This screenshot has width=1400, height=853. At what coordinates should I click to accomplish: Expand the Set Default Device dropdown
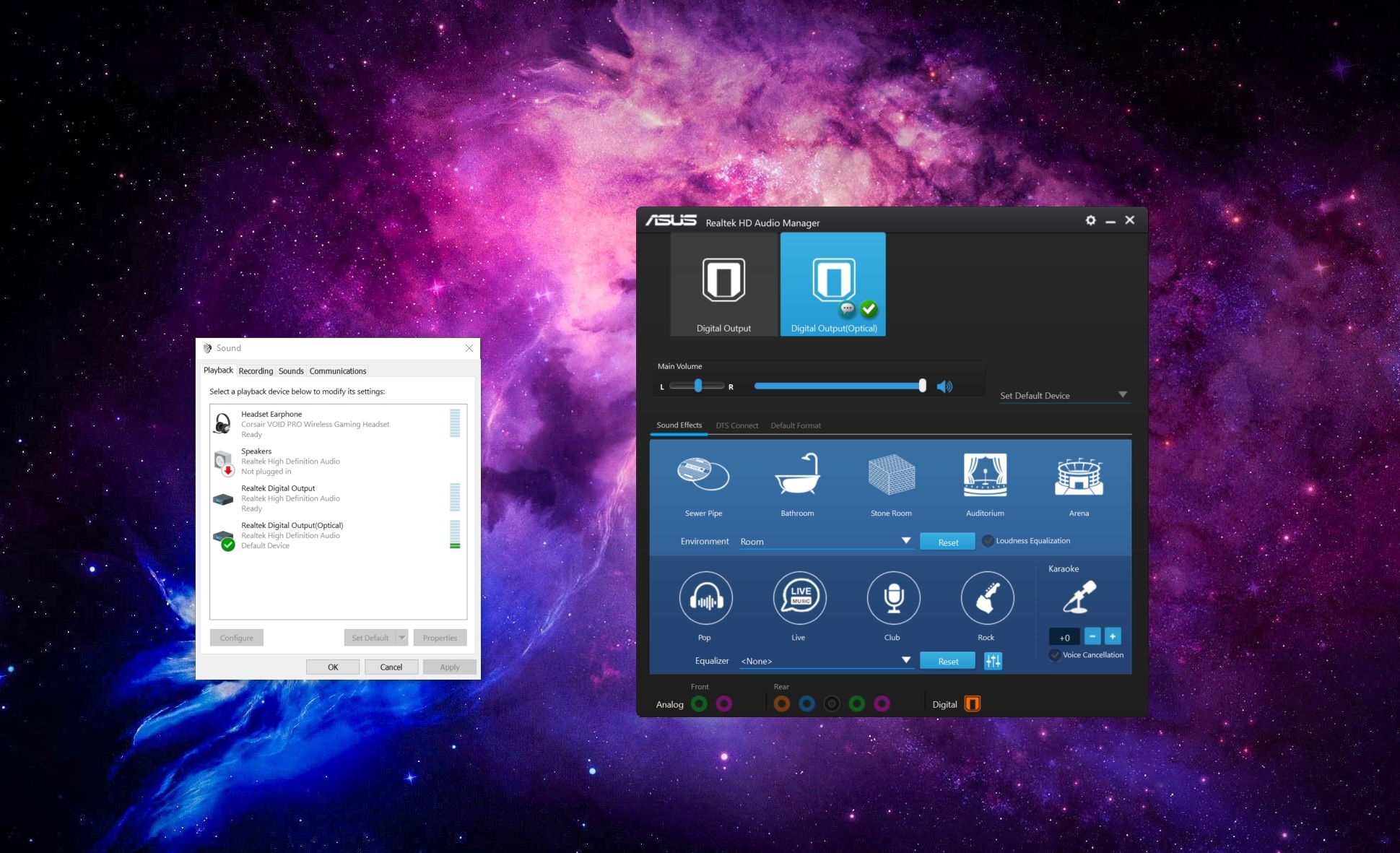click(x=1122, y=395)
